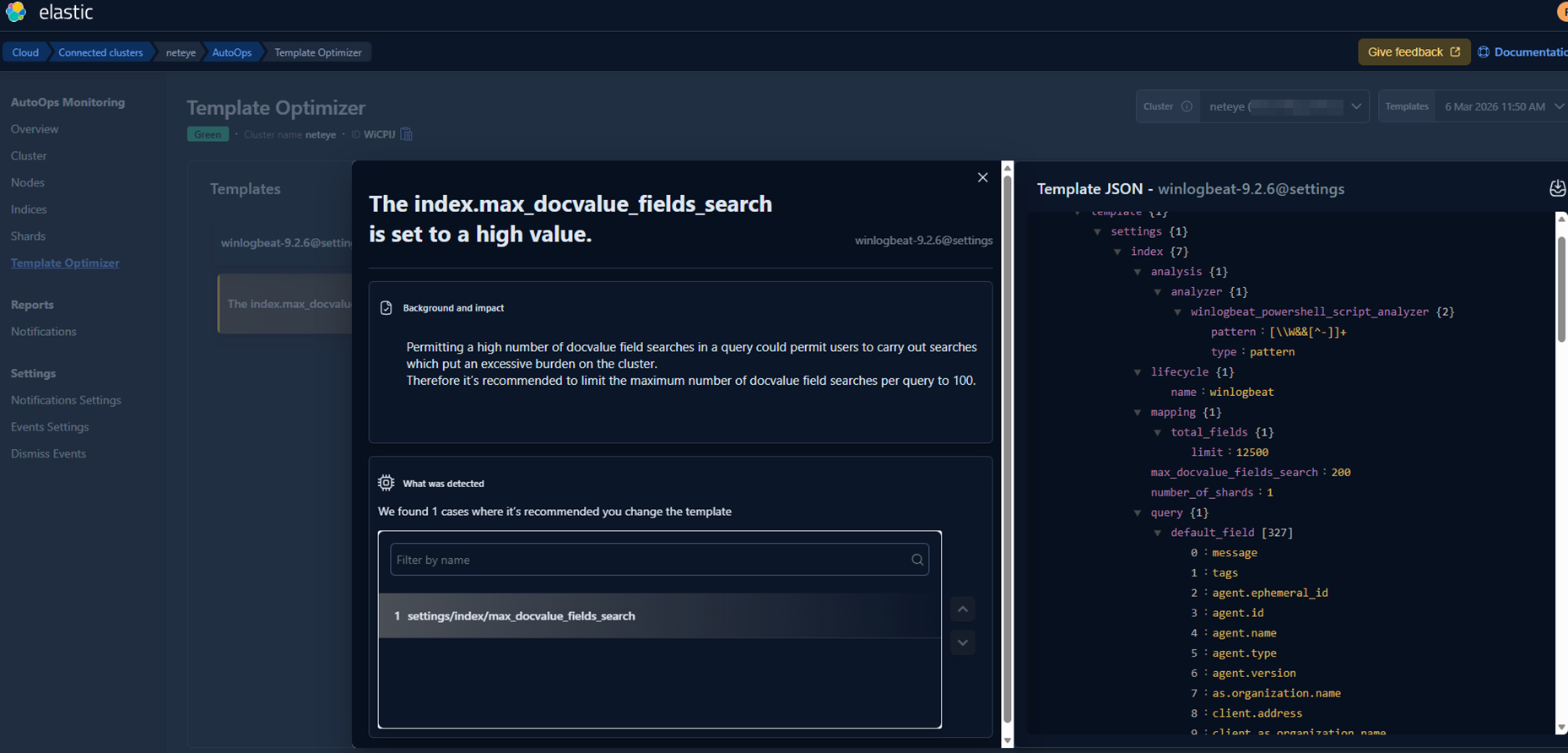Click the Elastic logo icon
Screen dimensions: 1568x753
(16, 13)
